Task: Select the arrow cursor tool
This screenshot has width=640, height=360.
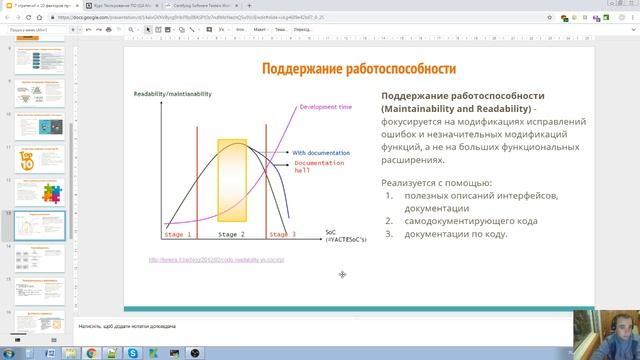Action: coord(148,30)
